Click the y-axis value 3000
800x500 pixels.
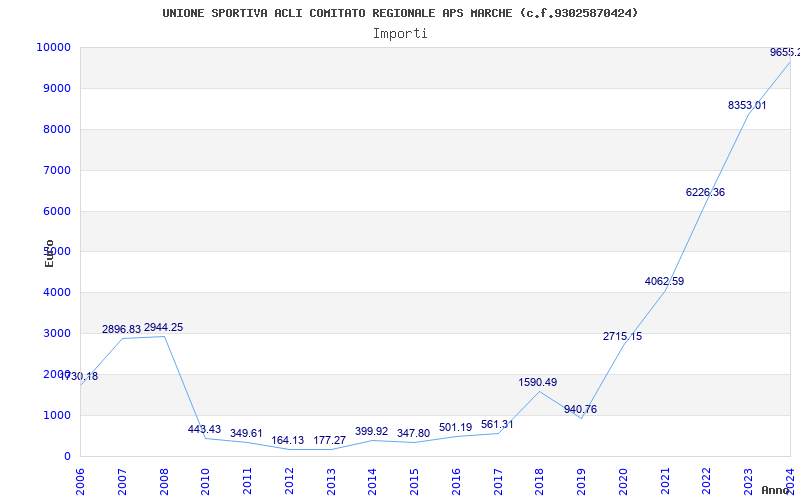[56, 334]
